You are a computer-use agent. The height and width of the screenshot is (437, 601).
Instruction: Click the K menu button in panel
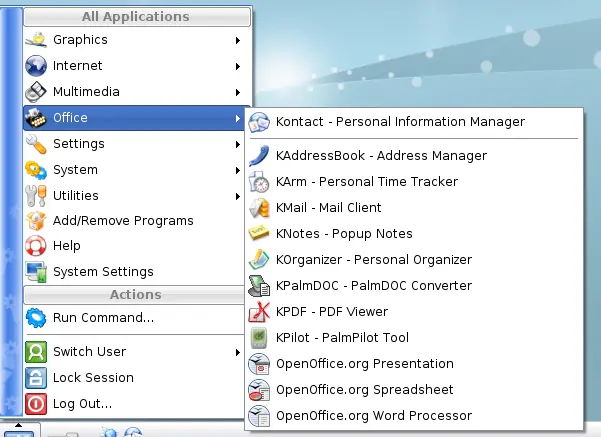[x=19, y=430]
